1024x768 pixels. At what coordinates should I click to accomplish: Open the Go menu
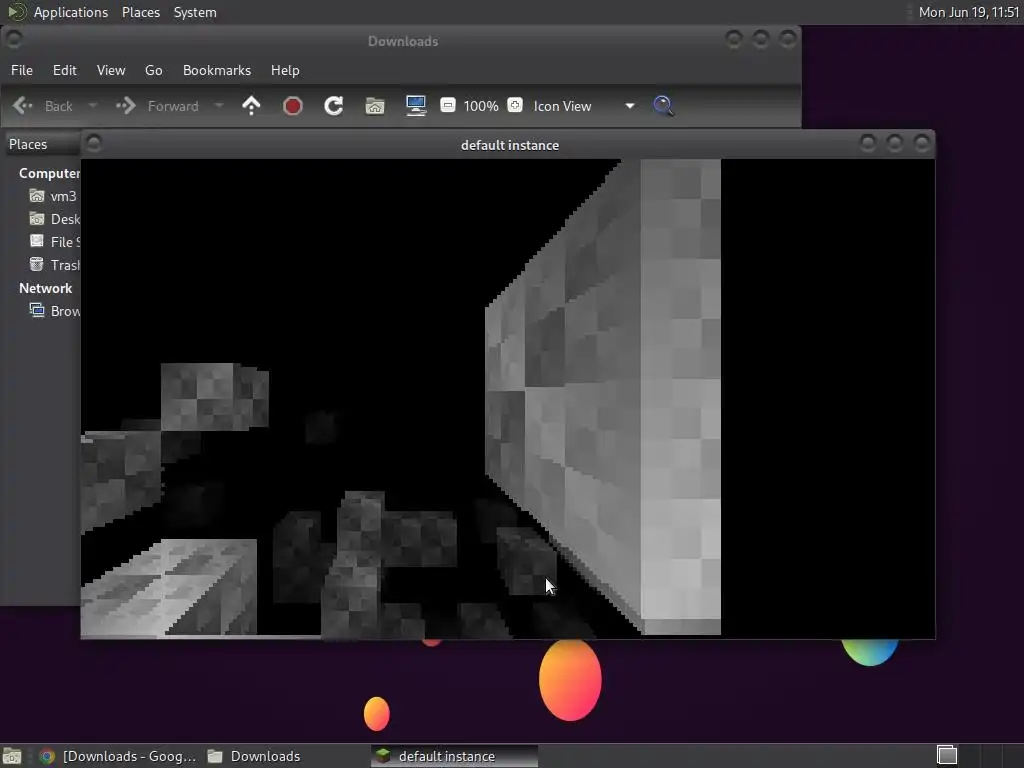pyautogui.click(x=153, y=70)
